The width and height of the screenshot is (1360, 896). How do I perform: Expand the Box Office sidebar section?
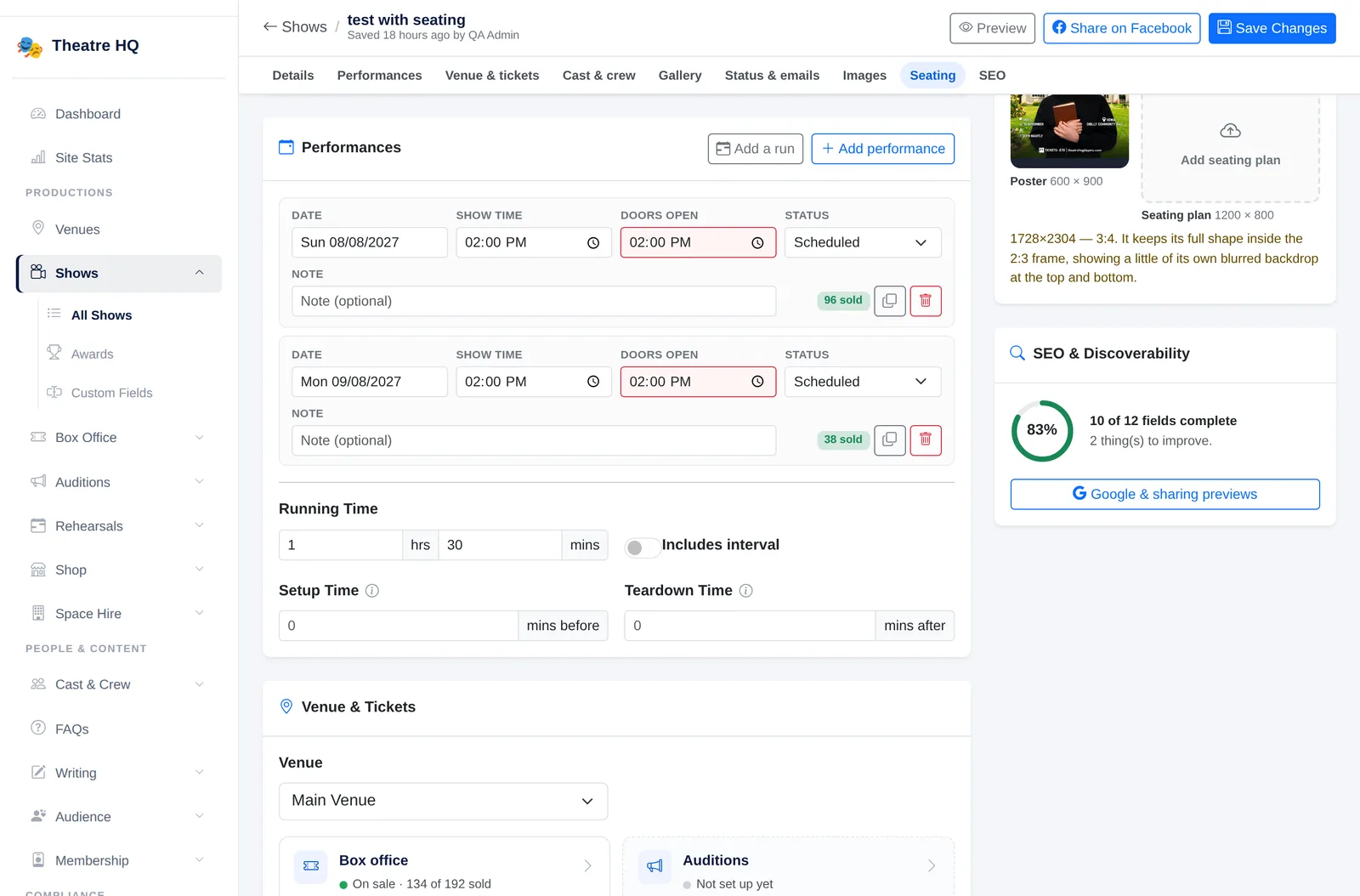200,438
